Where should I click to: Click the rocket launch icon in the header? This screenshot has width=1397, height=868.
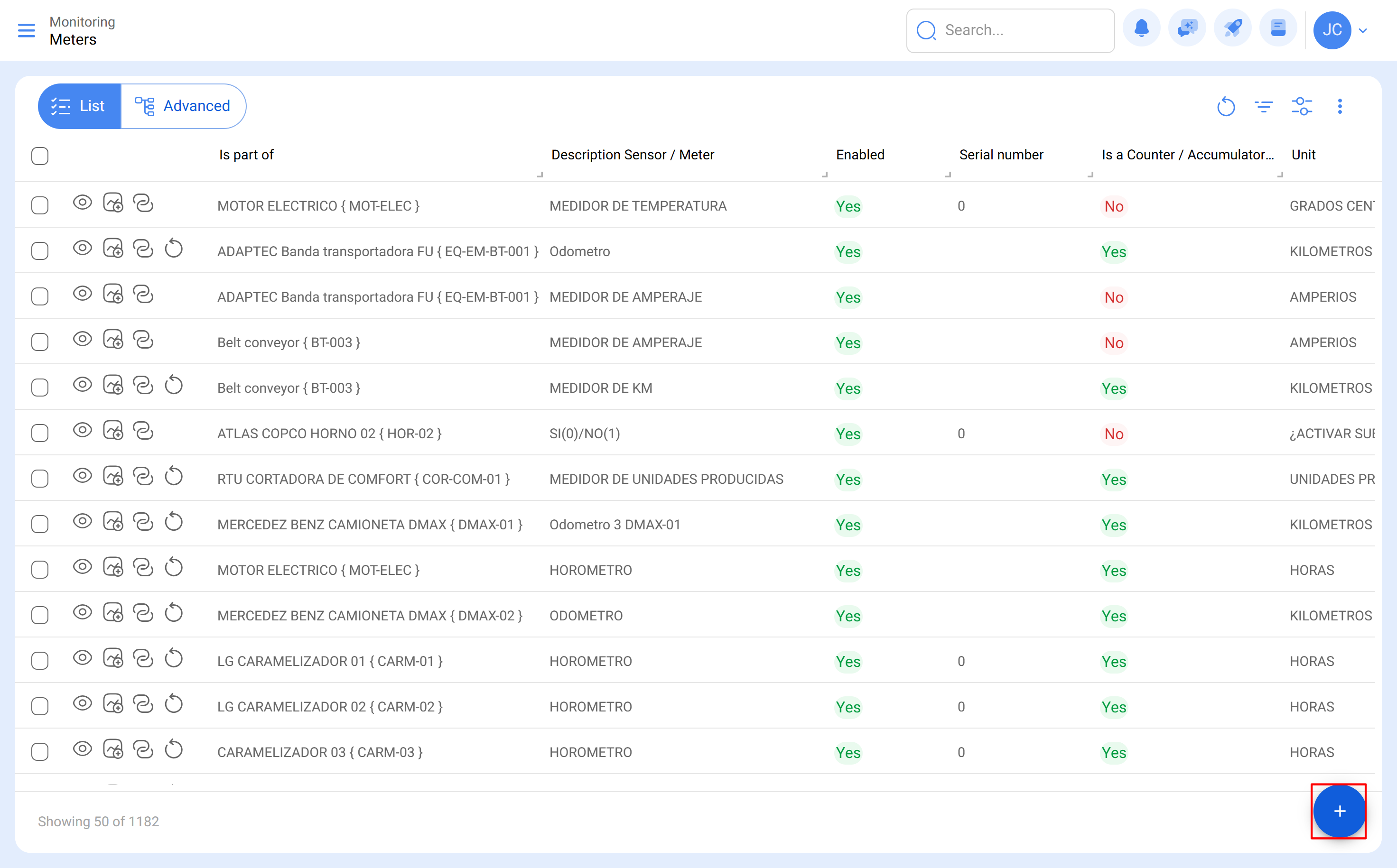pos(1233,28)
